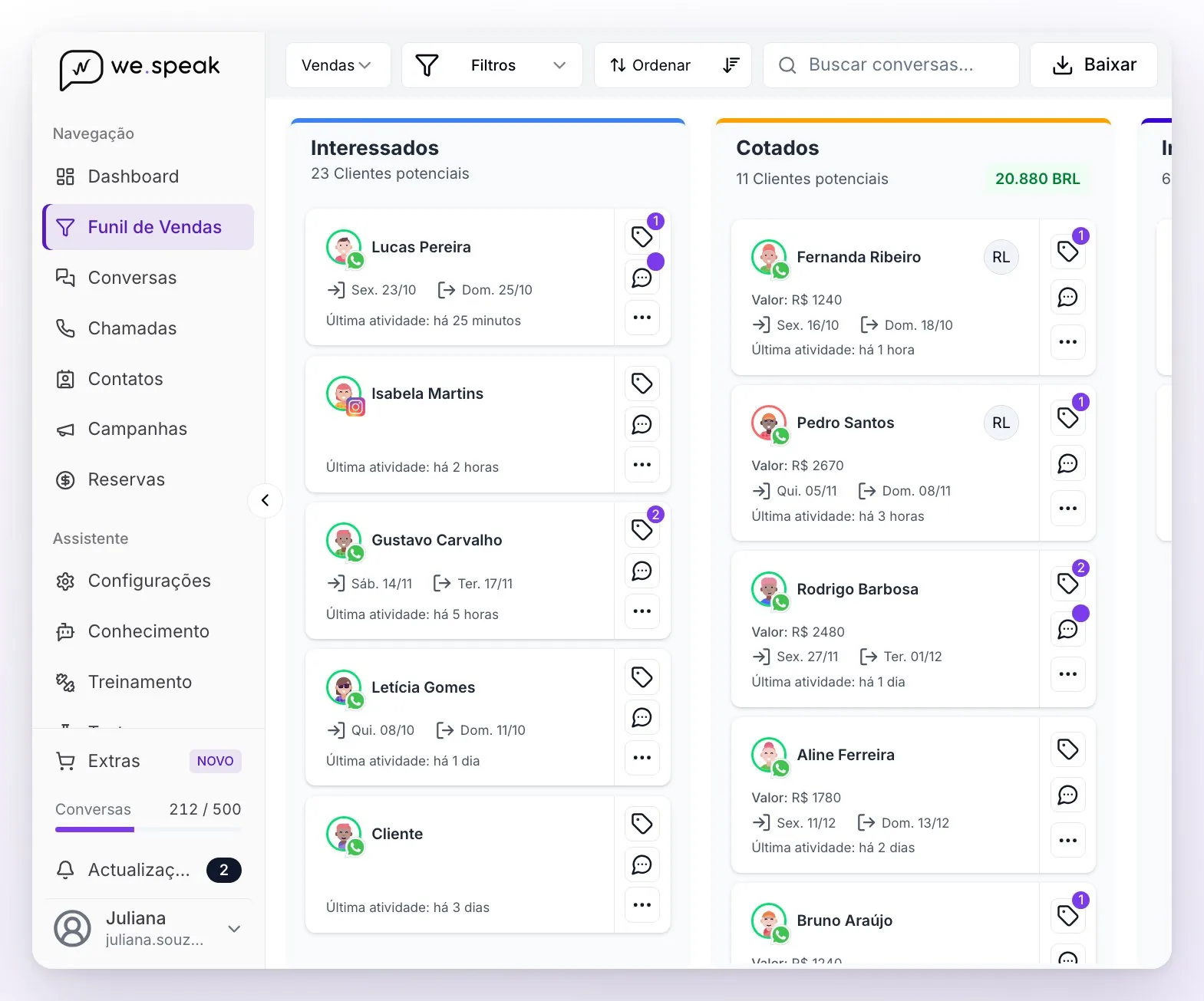
Task: Open more options on Aline Ferreira card
Action: point(1068,840)
